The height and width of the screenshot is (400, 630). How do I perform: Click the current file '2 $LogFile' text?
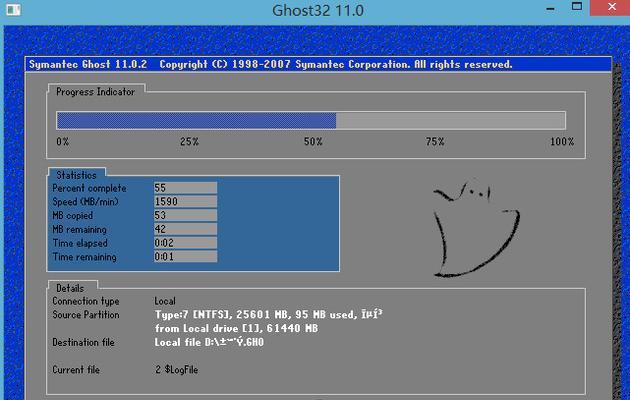[177, 370]
